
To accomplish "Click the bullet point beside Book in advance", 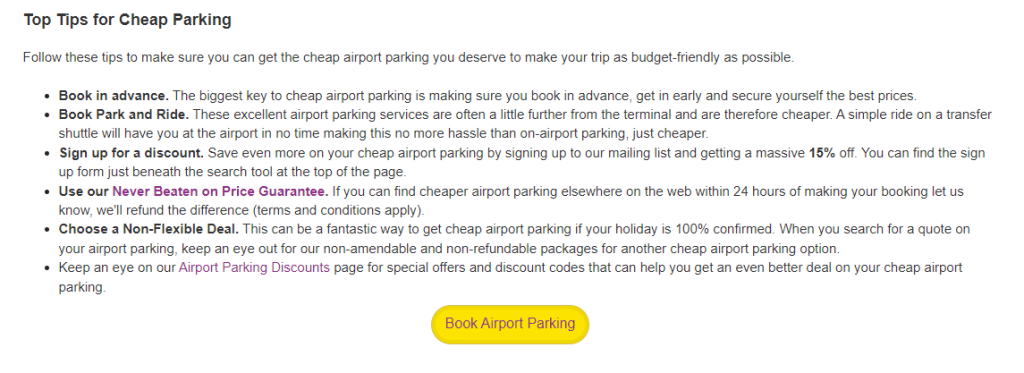I will tap(46, 97).
